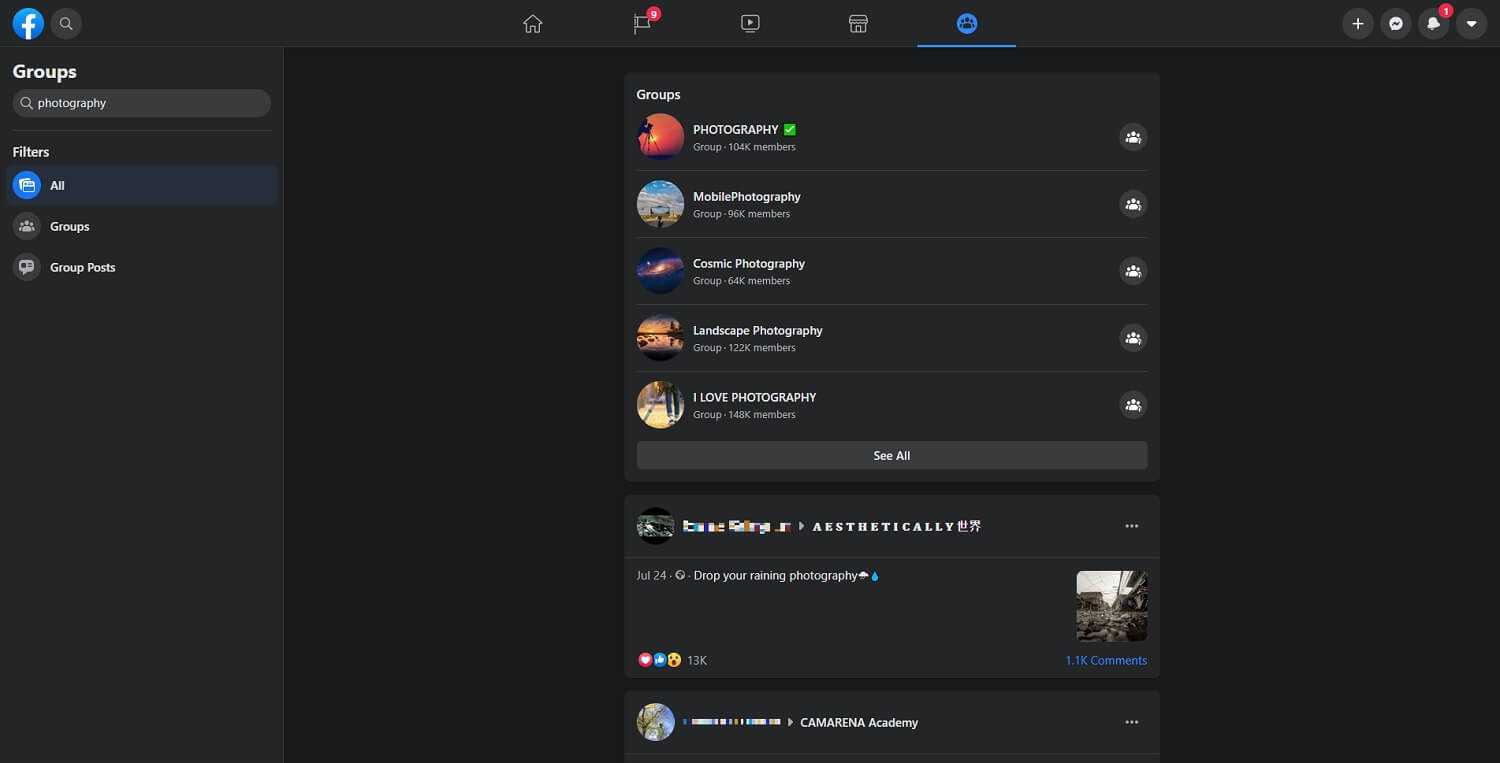
Task: Open the notifications bell
Action: click(x=1433, y=23)
